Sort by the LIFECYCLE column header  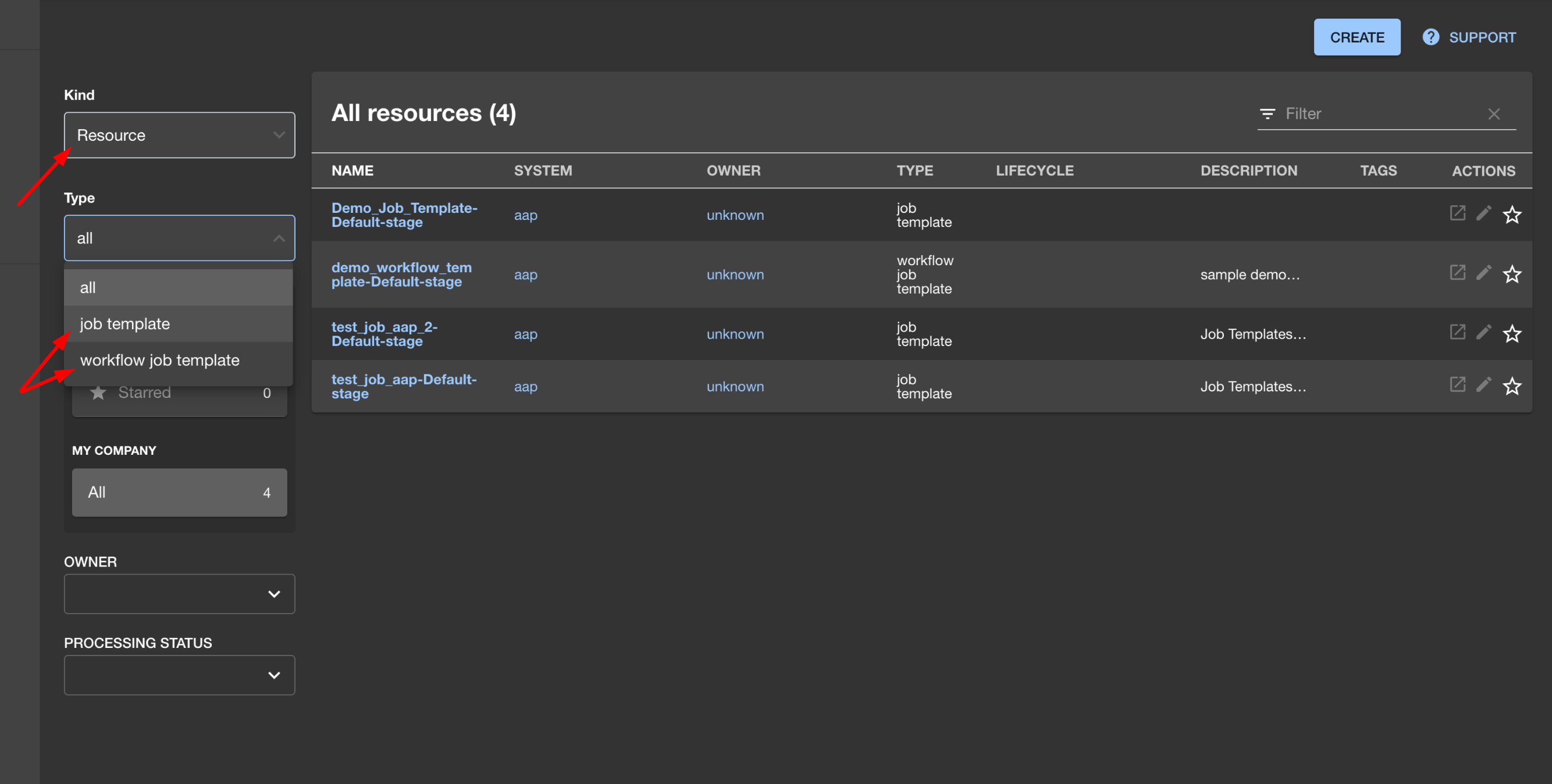click(1034, 170)
